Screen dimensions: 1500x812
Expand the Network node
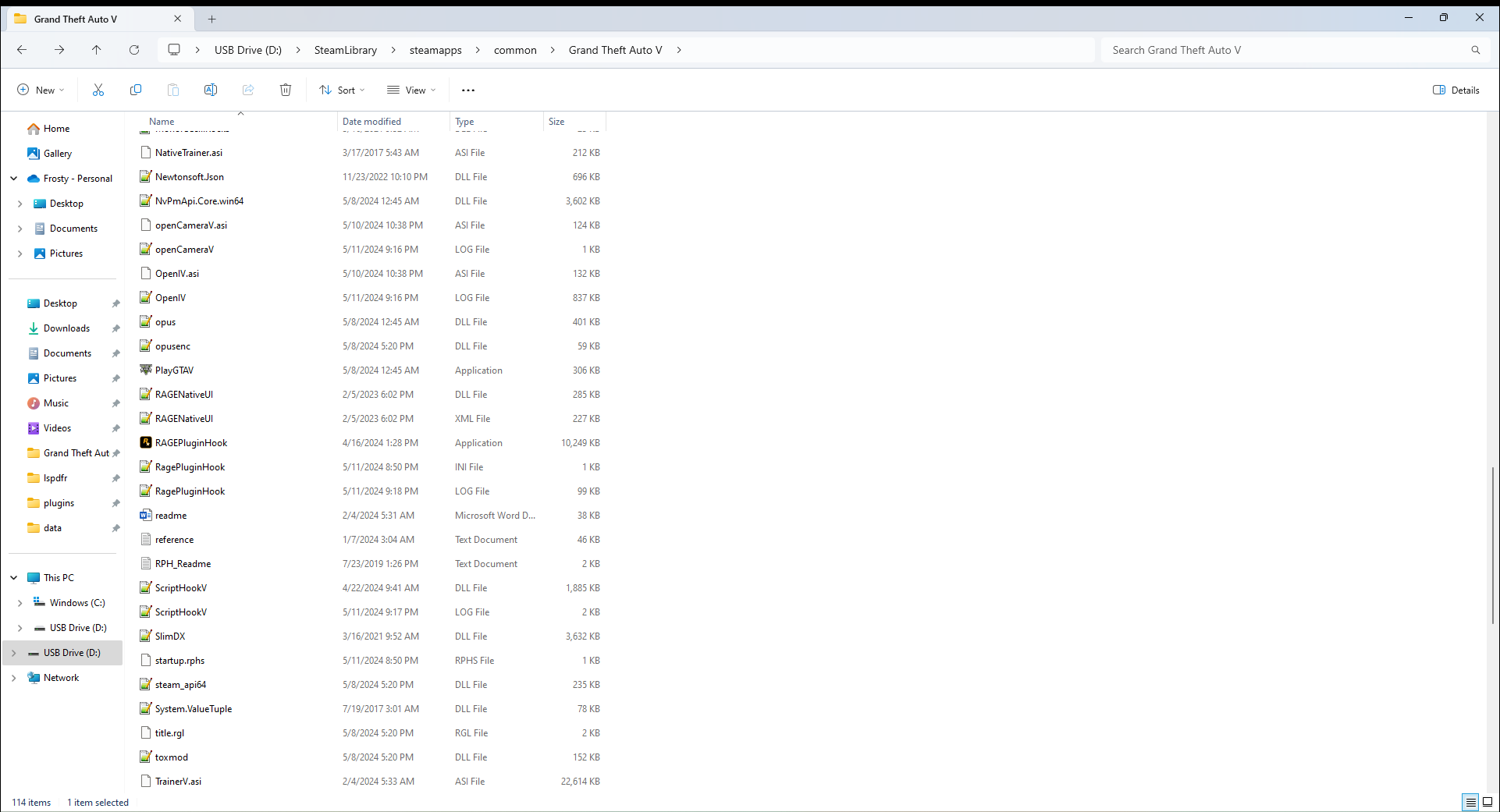(x=14, y=678)
